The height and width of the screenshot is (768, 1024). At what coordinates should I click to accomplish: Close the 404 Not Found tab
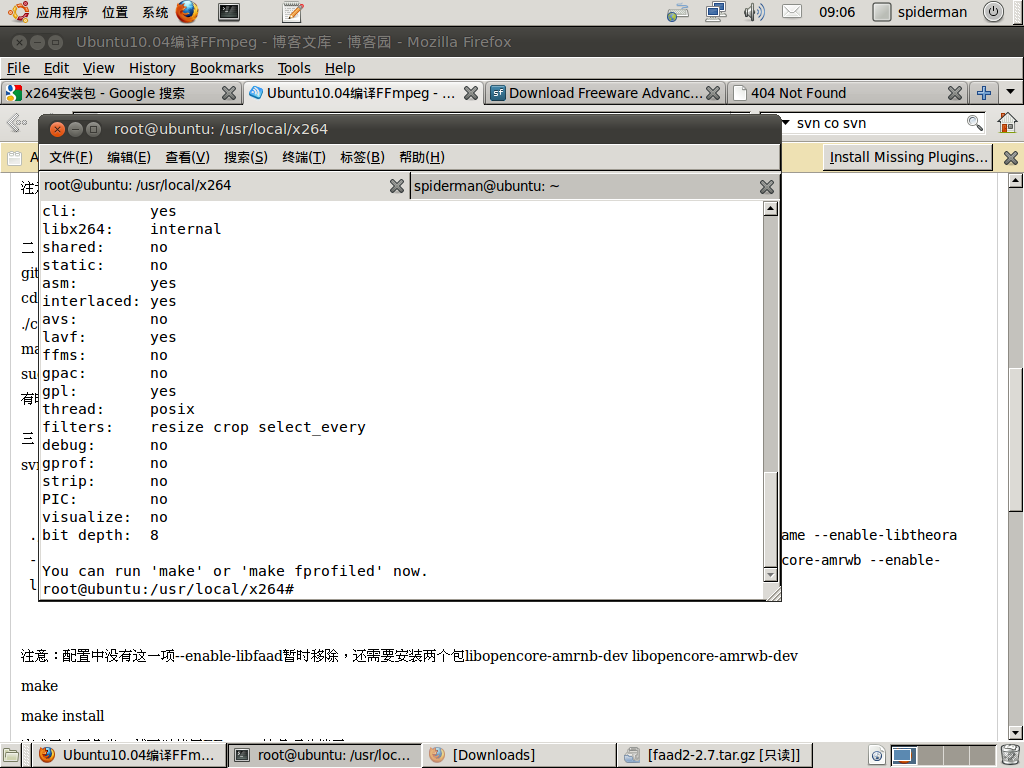click(955, 93)
